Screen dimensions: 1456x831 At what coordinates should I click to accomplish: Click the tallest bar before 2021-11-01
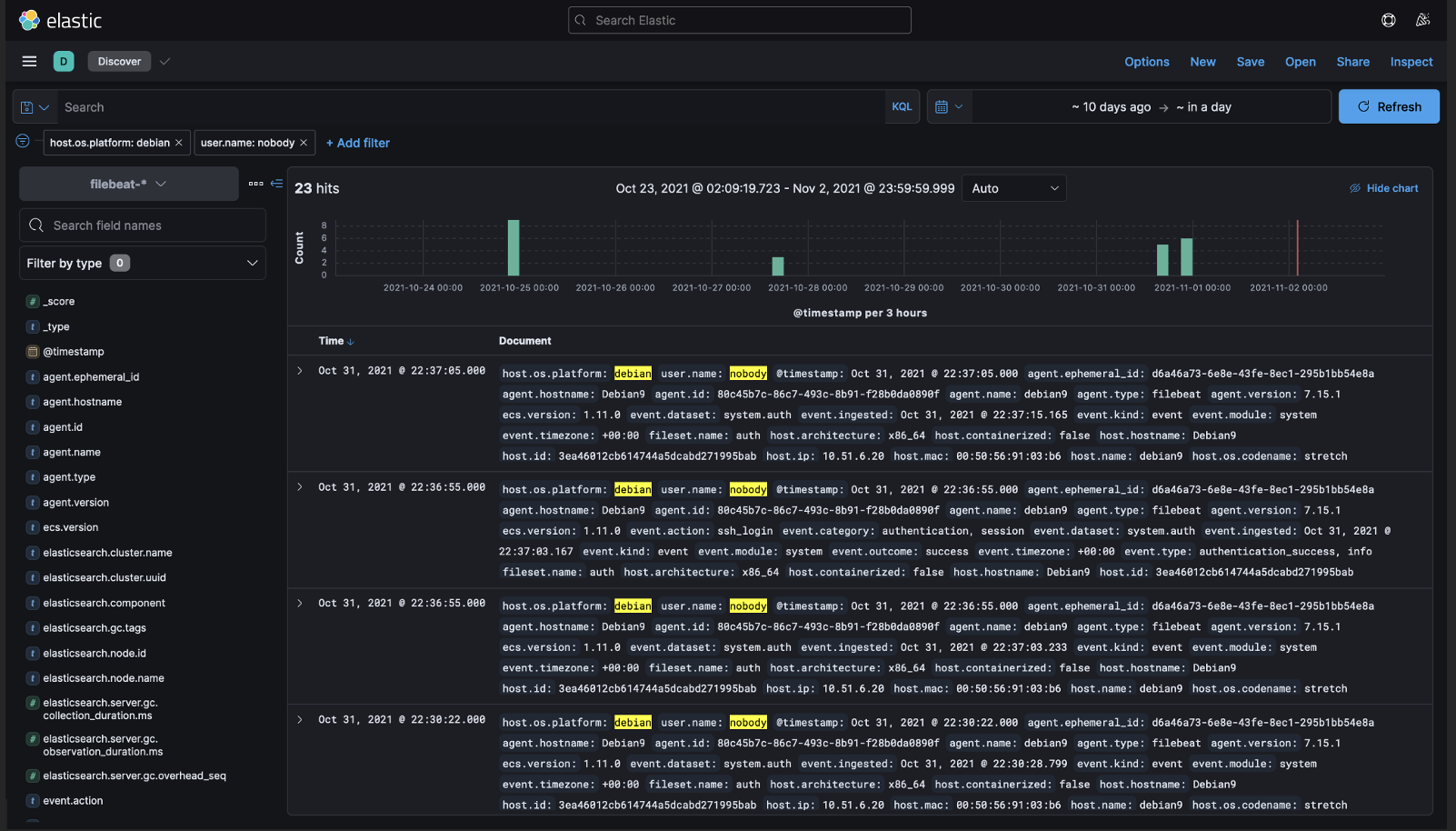click(x=1186, y=256)
